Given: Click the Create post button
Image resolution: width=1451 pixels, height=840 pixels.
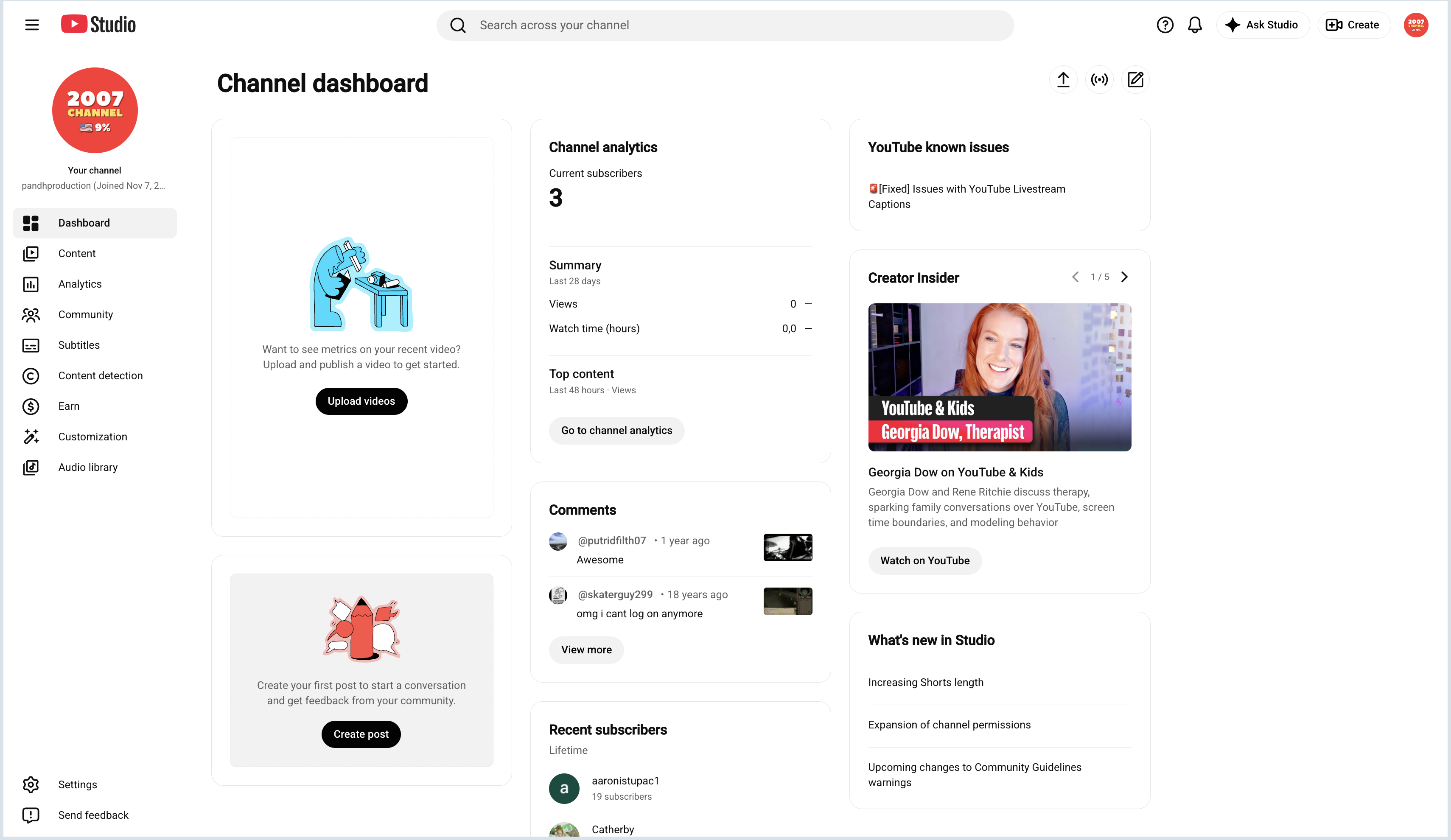Looking at the screenshot, I should (361, 734).
